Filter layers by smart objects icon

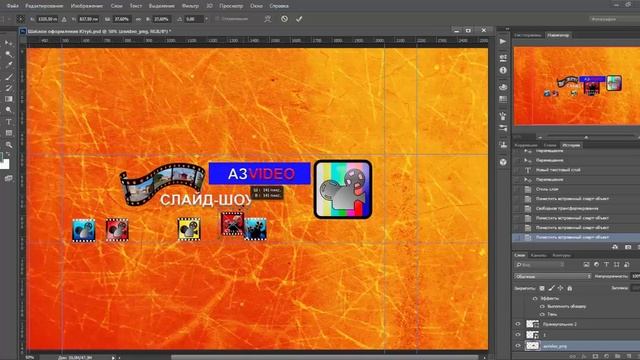pyautogui.click(x=627, y=265)
